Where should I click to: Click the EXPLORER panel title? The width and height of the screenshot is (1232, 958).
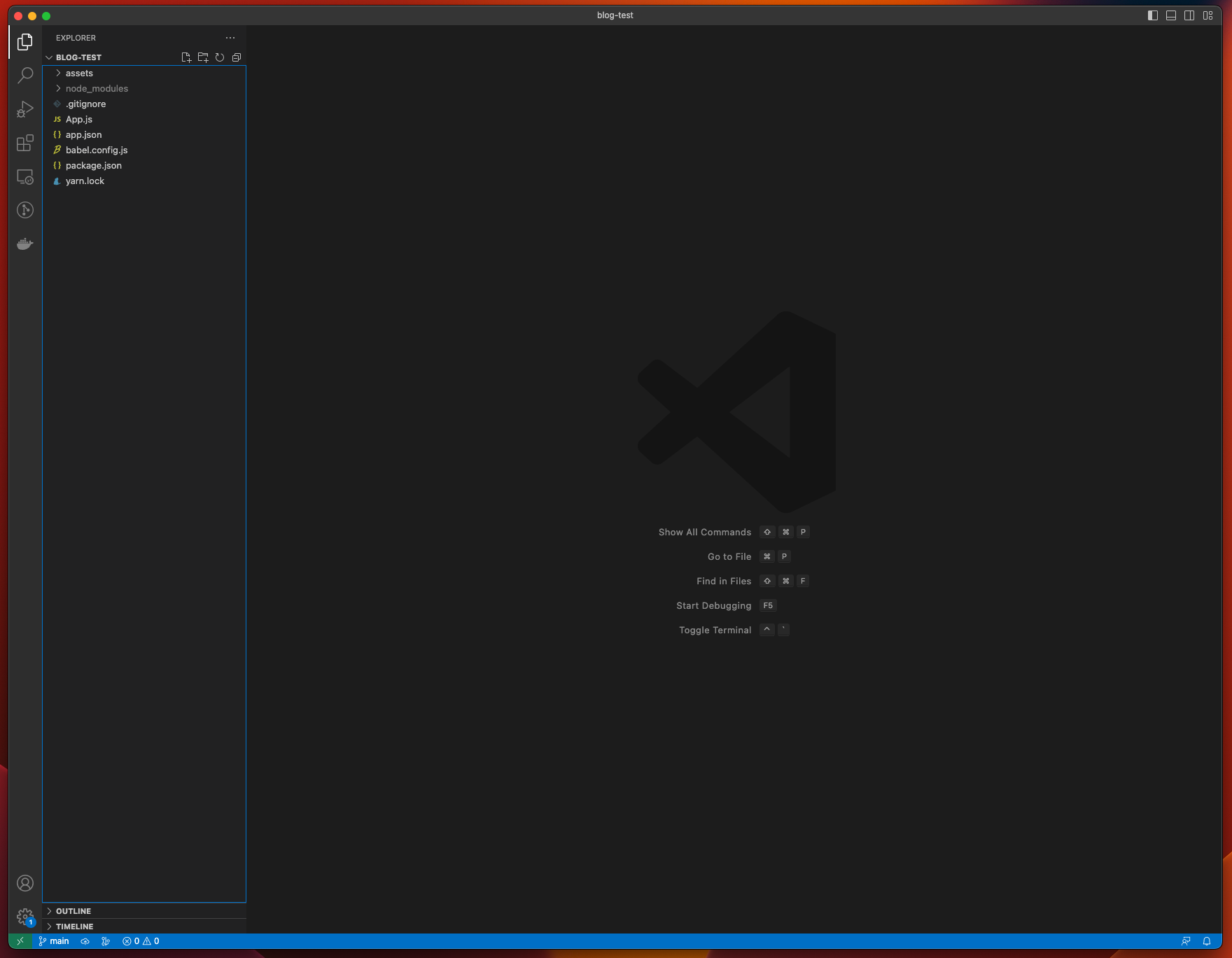76,38
